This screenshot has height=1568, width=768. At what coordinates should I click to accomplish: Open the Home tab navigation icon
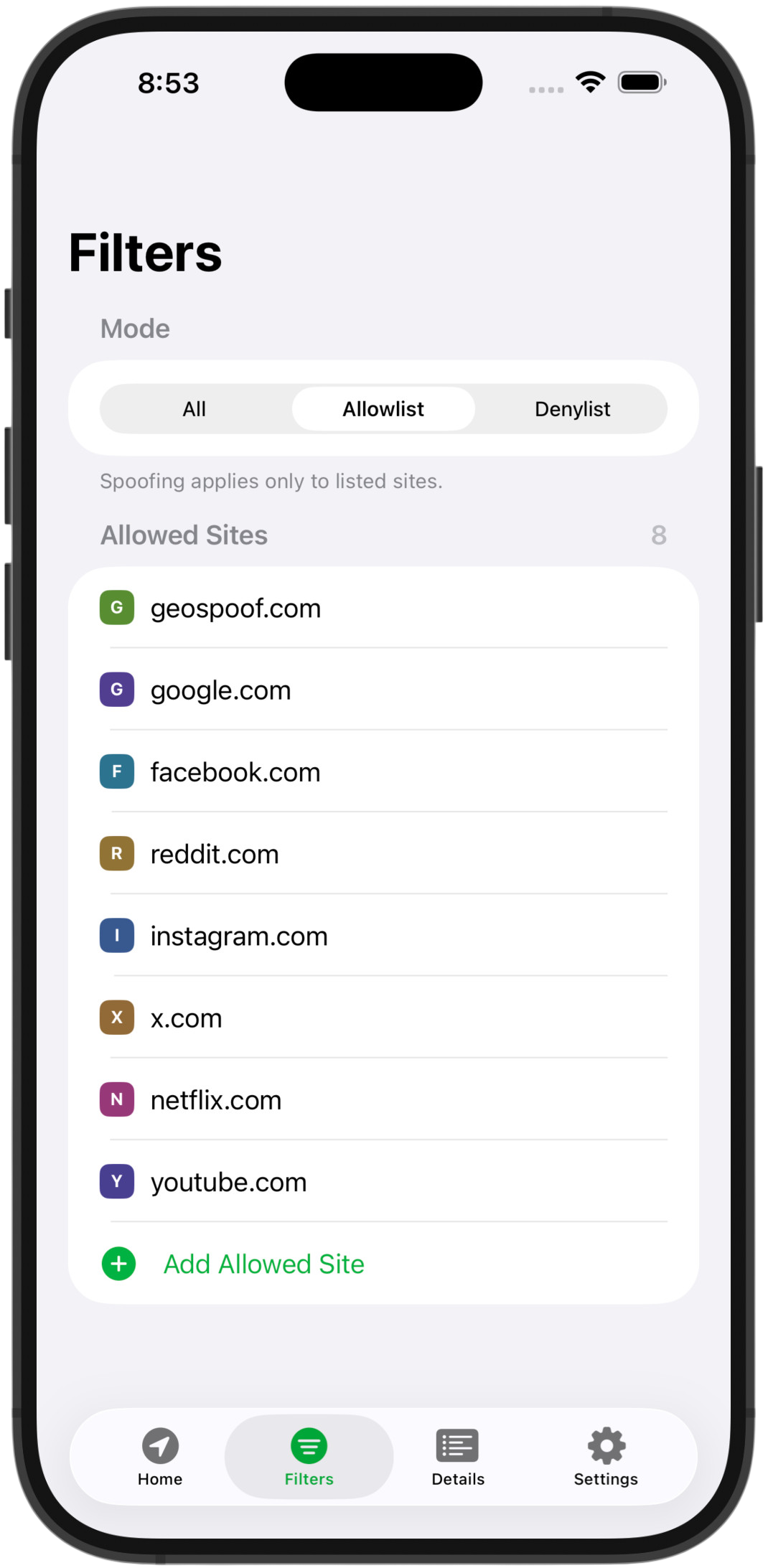160,1445
